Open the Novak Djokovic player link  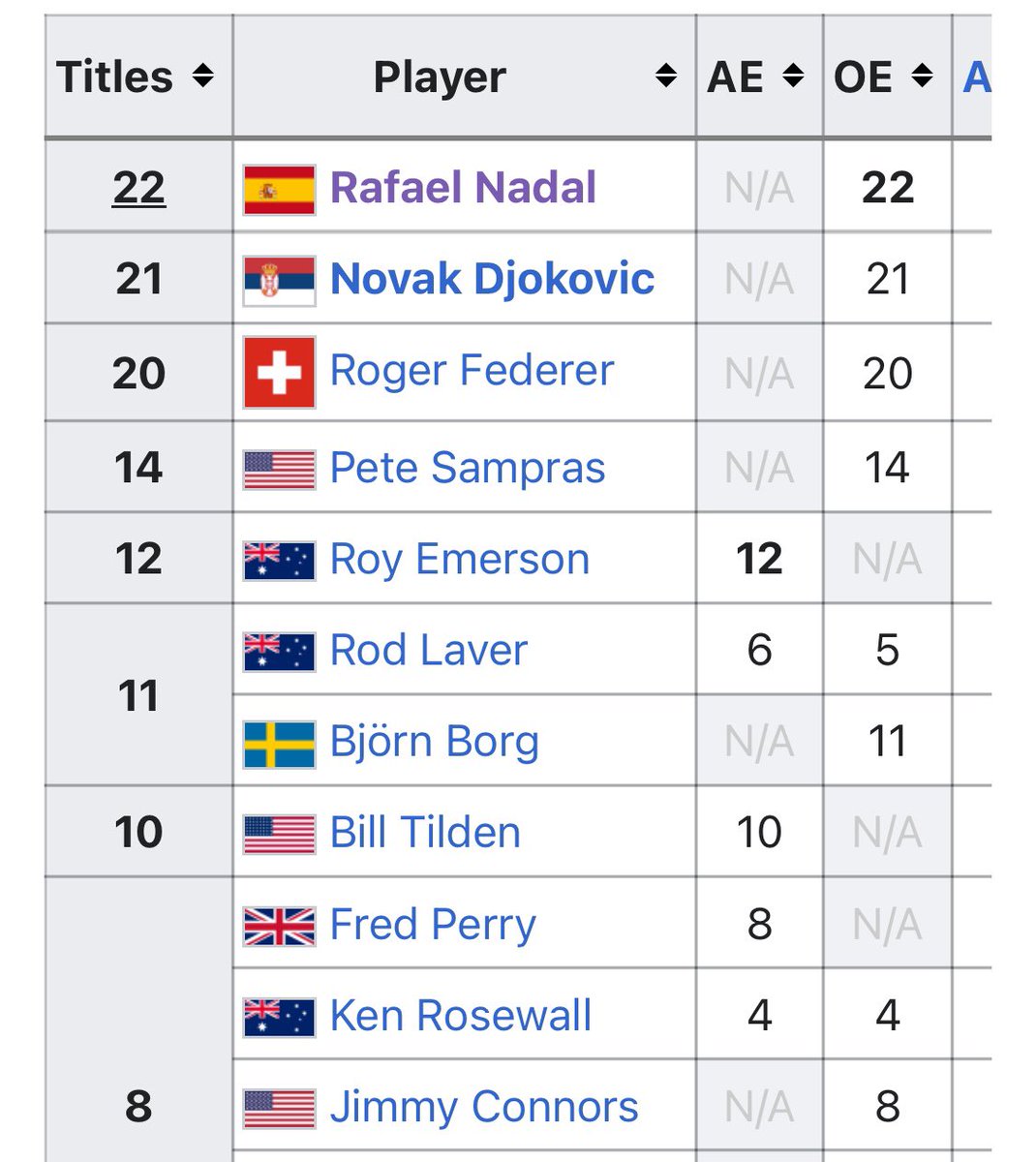point(492,279)
